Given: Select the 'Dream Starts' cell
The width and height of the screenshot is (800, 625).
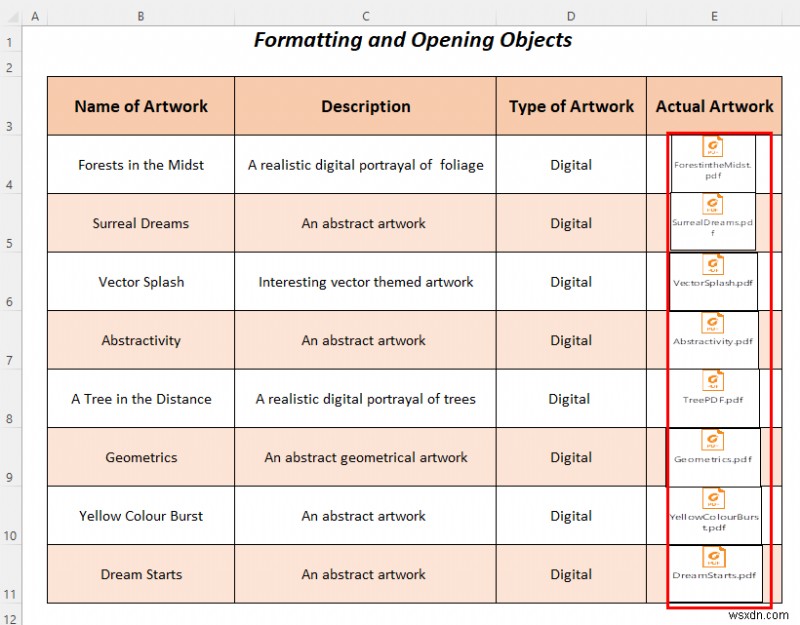Looking at the screenshot, I should tap(141, 574).
